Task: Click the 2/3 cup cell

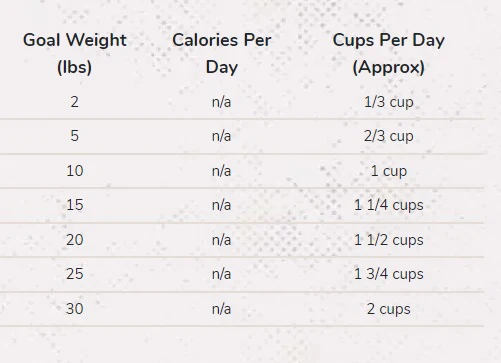Action: [x=389, y=136]
